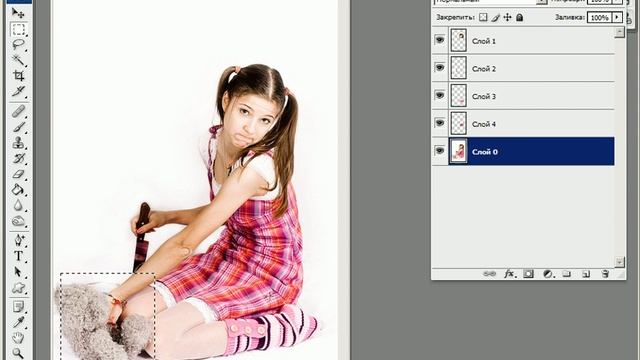Toggle lock all padlock icon

(x=520, y=17)
